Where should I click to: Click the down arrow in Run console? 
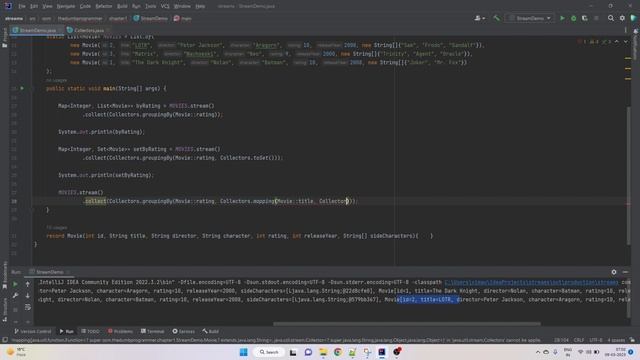pyautogui.click(x=27, y=295)
